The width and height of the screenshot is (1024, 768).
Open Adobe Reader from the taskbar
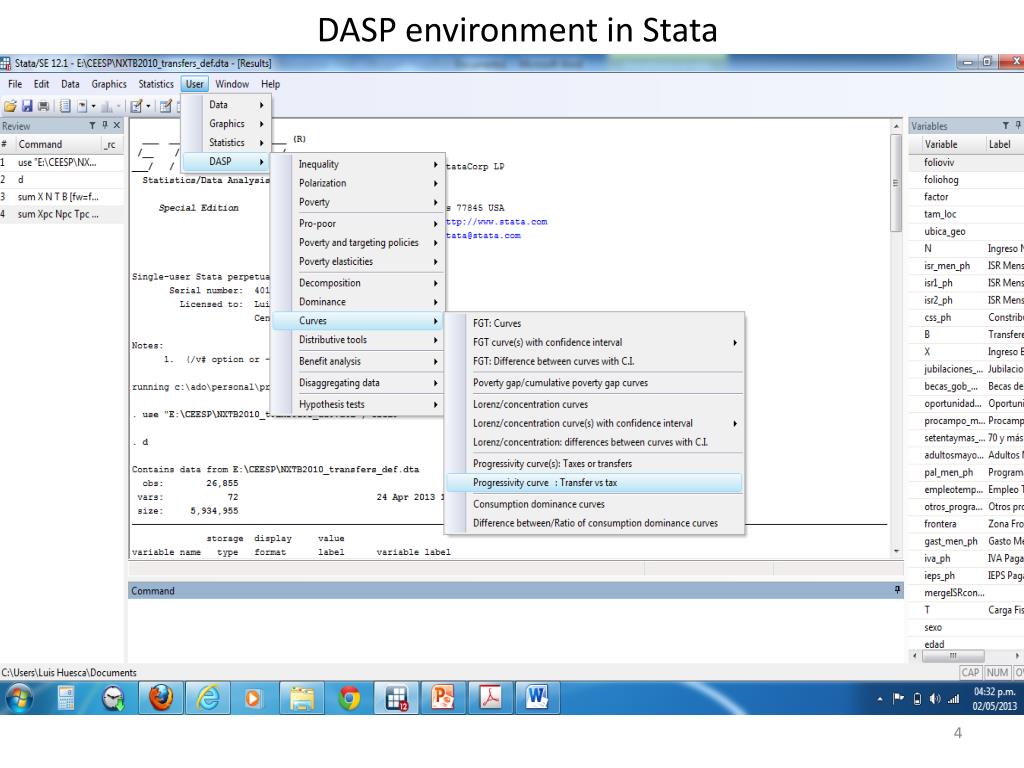(490, 698)
